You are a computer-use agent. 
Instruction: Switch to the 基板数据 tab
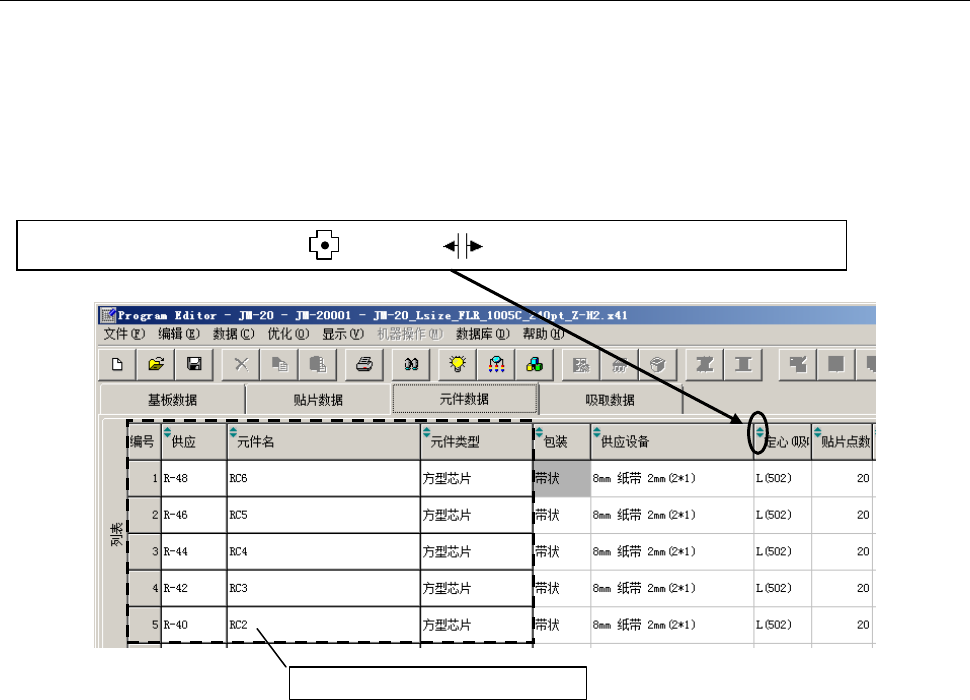172,399
